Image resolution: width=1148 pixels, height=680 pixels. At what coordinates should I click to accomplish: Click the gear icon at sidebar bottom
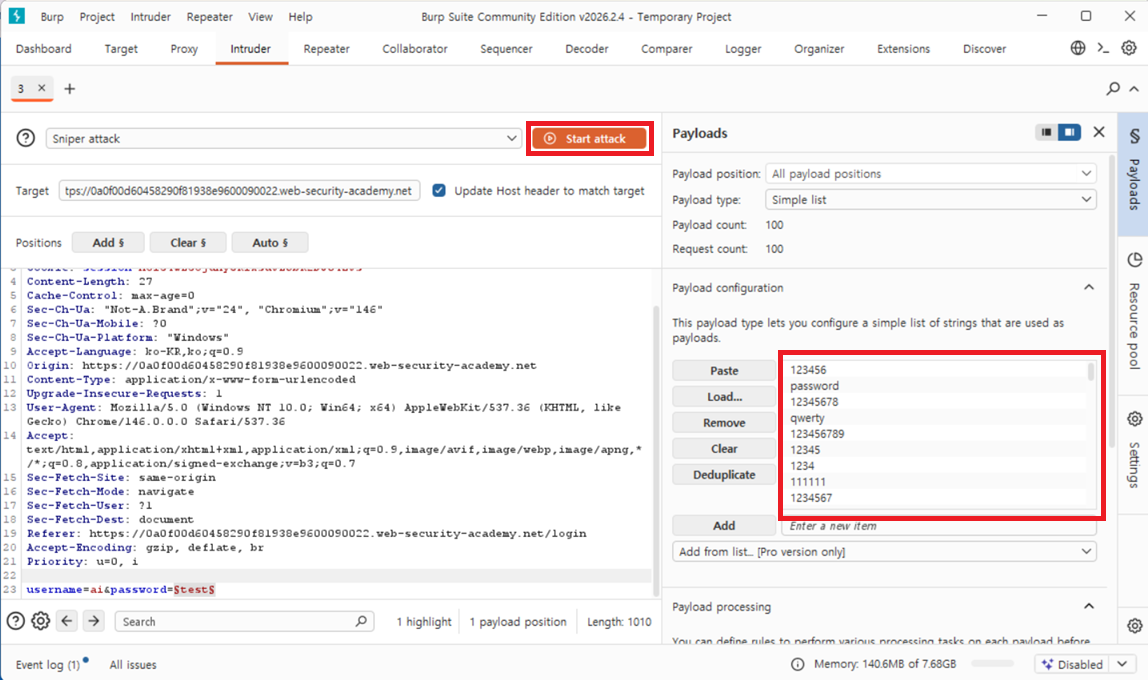1134,626
